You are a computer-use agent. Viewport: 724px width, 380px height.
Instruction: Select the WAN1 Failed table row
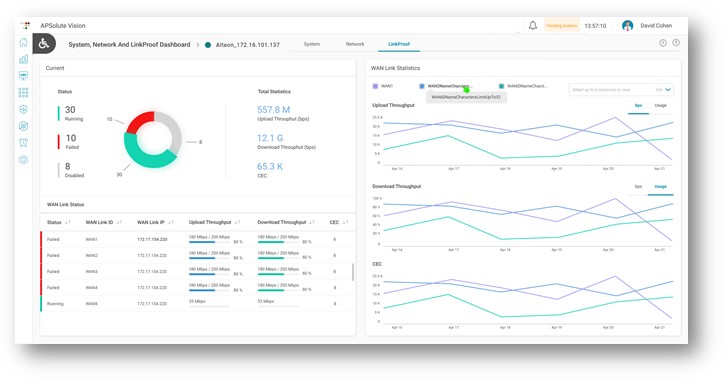tap(198, 240)
